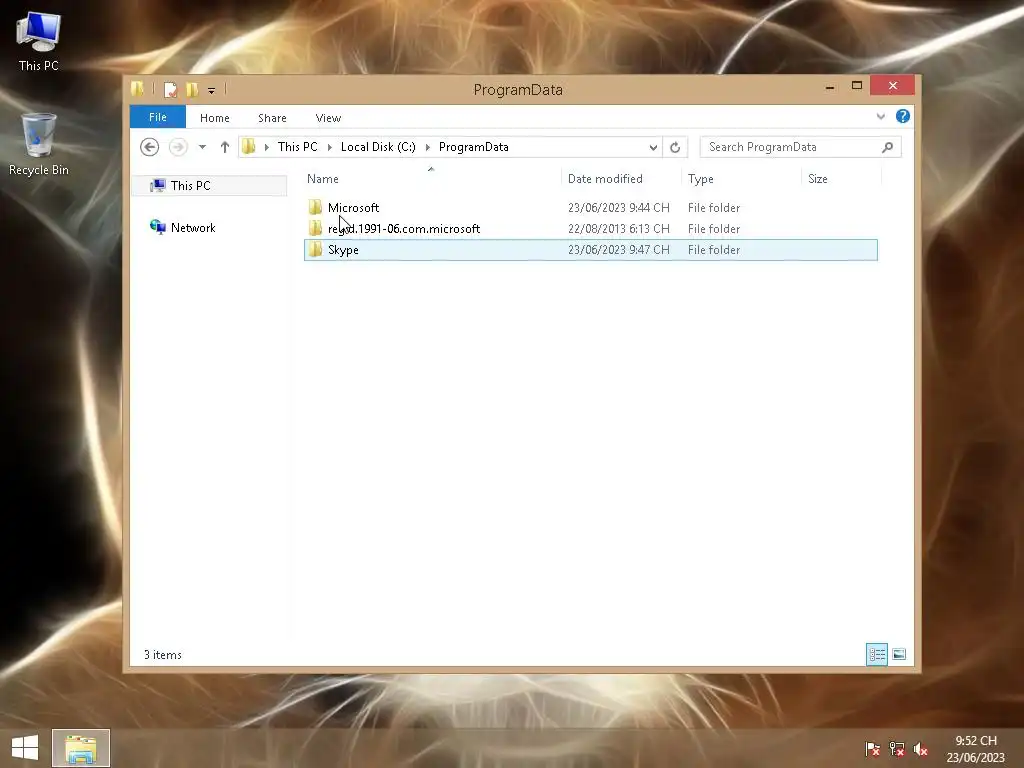
Task: Go up one folder level
Action: tap(225, 147)
